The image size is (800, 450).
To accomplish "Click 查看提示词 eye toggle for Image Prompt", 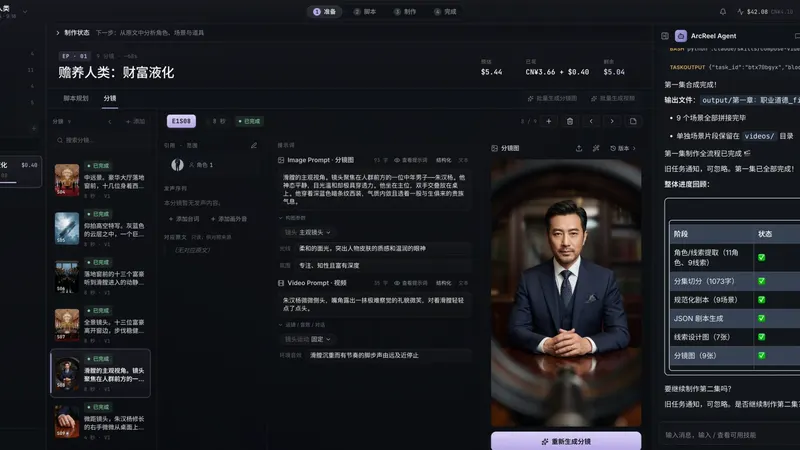I will [x=410, y=160].
